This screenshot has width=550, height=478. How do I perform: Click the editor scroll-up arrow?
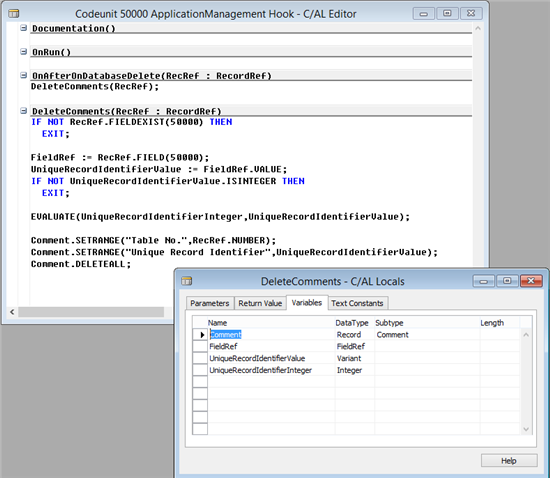478,28
